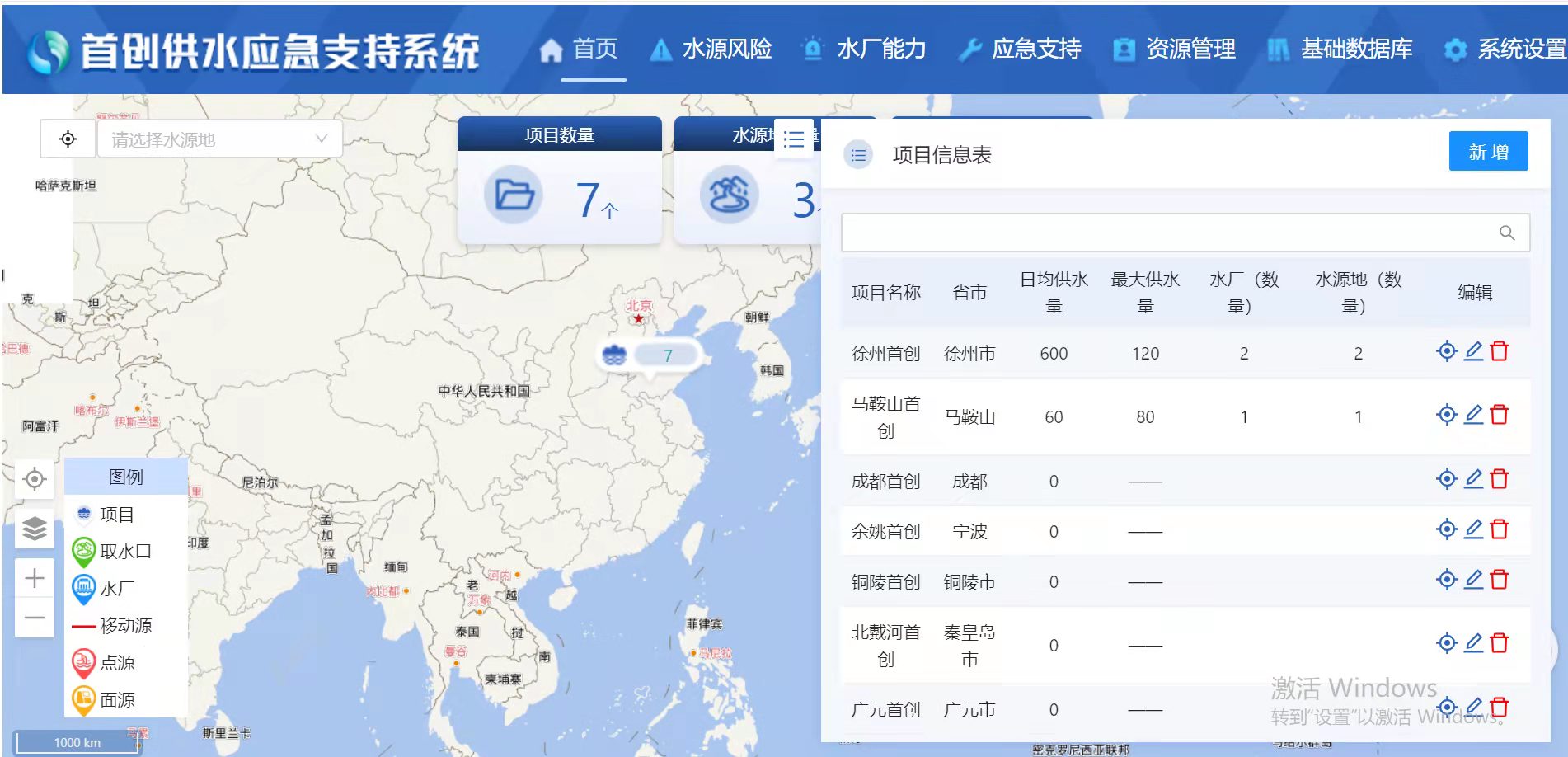The image size is (1568, 757).
Task: Click the 首创供水 logo icon
Action: tap(48, 51)
